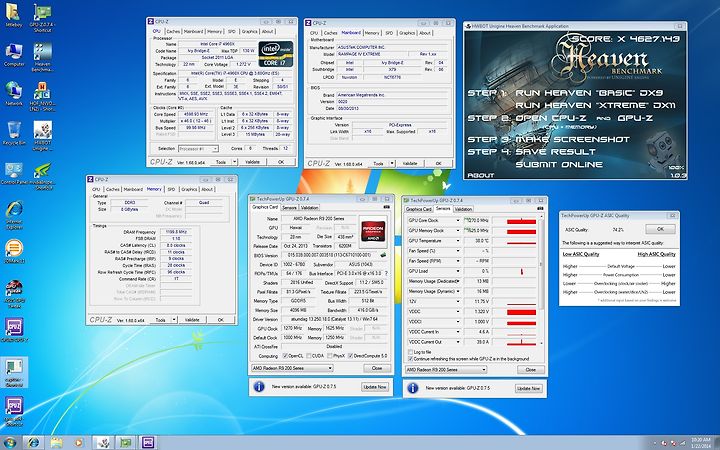Open the Windows Start button
The width and height of the screenshot is (720, 450).
(x=9, y=443)
